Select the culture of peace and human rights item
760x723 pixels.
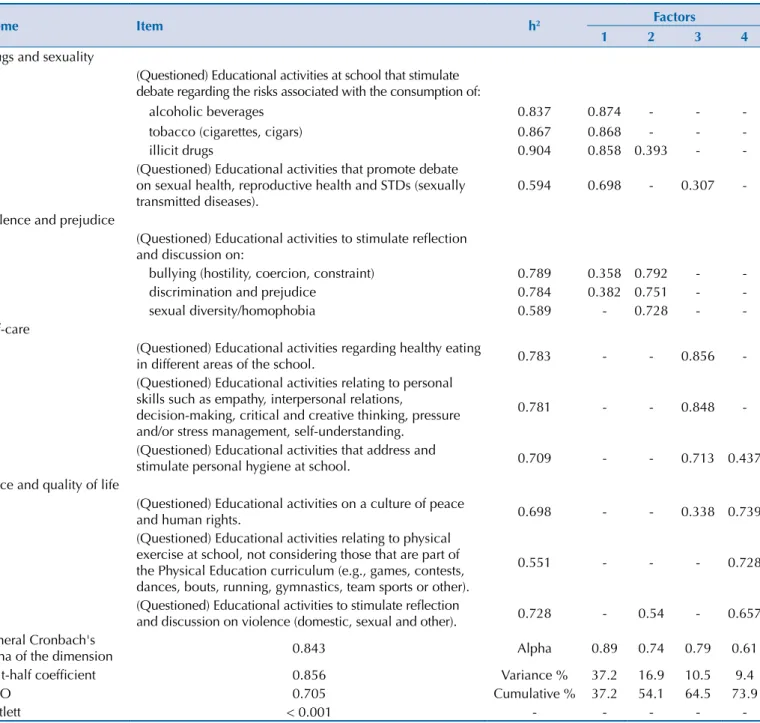300,512
